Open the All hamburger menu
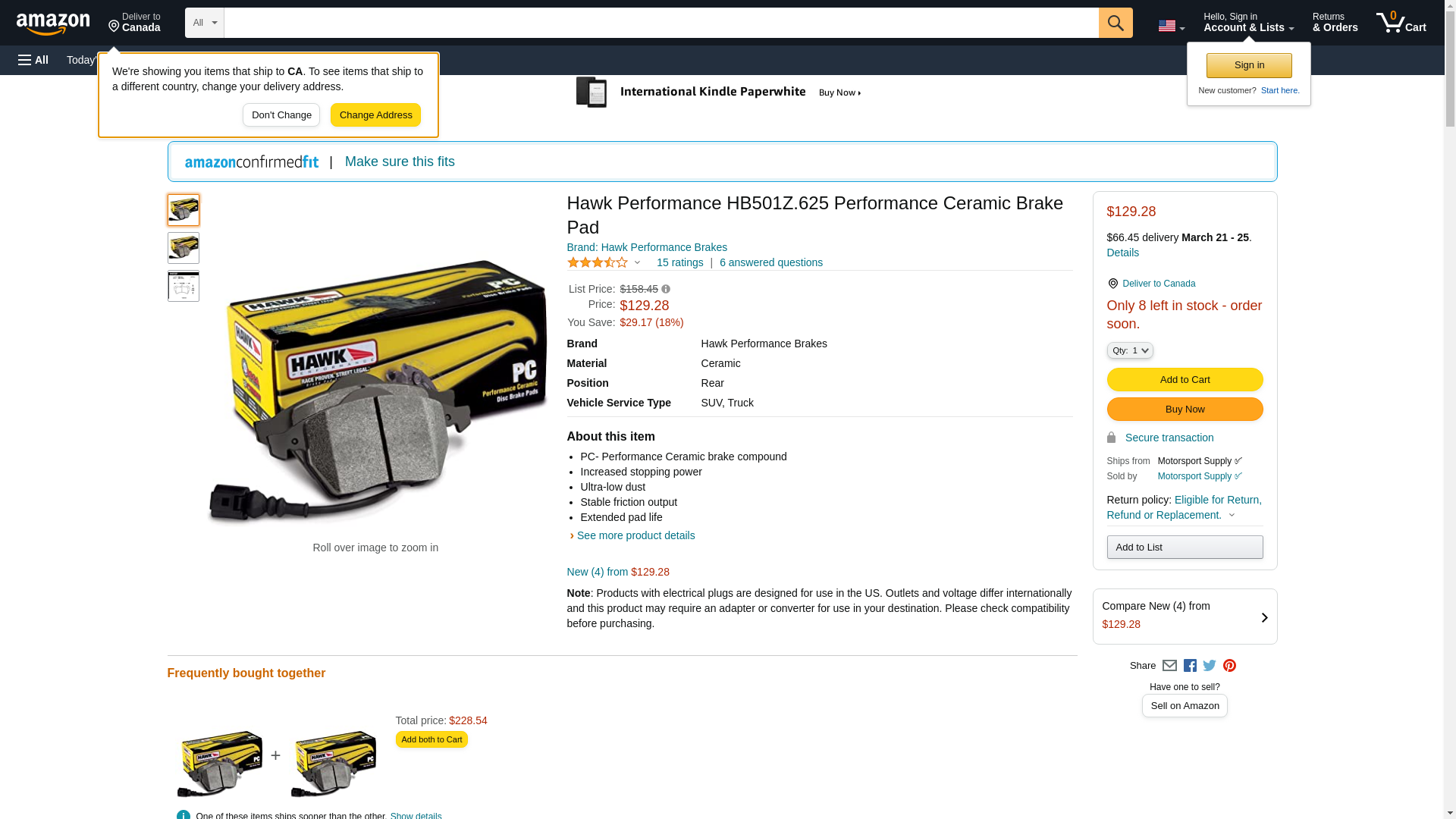1456x819 pixels. [x=33, y=60]
